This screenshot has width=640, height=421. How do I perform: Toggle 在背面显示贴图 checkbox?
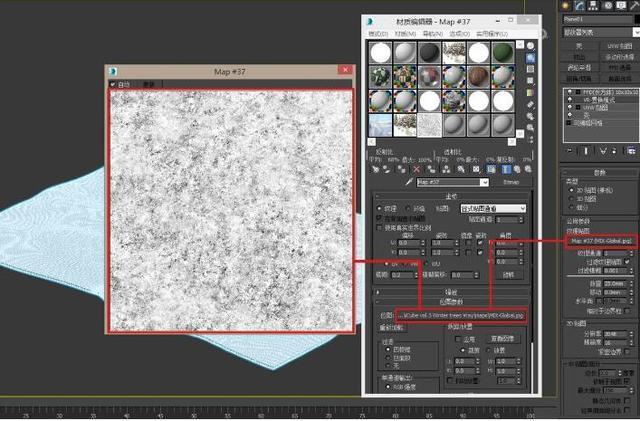(x=380, y=219)
